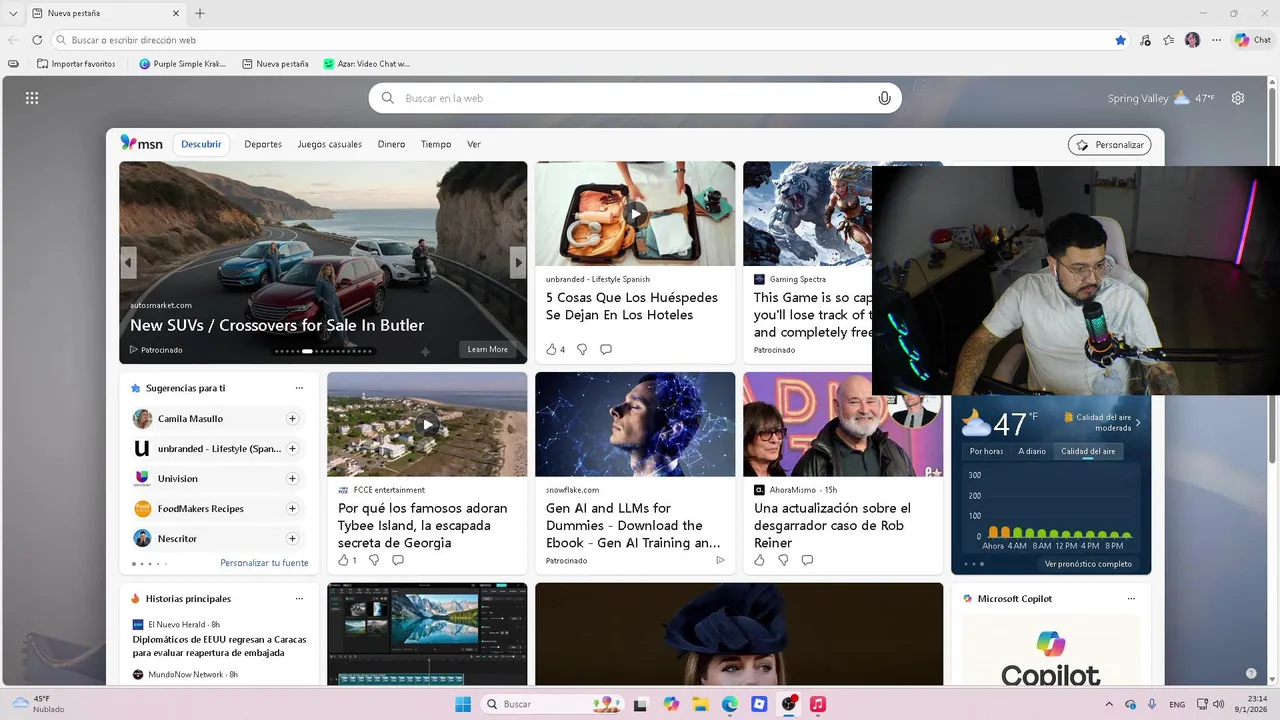Like the 5 Cosas hoteles article

pos(551,349)
